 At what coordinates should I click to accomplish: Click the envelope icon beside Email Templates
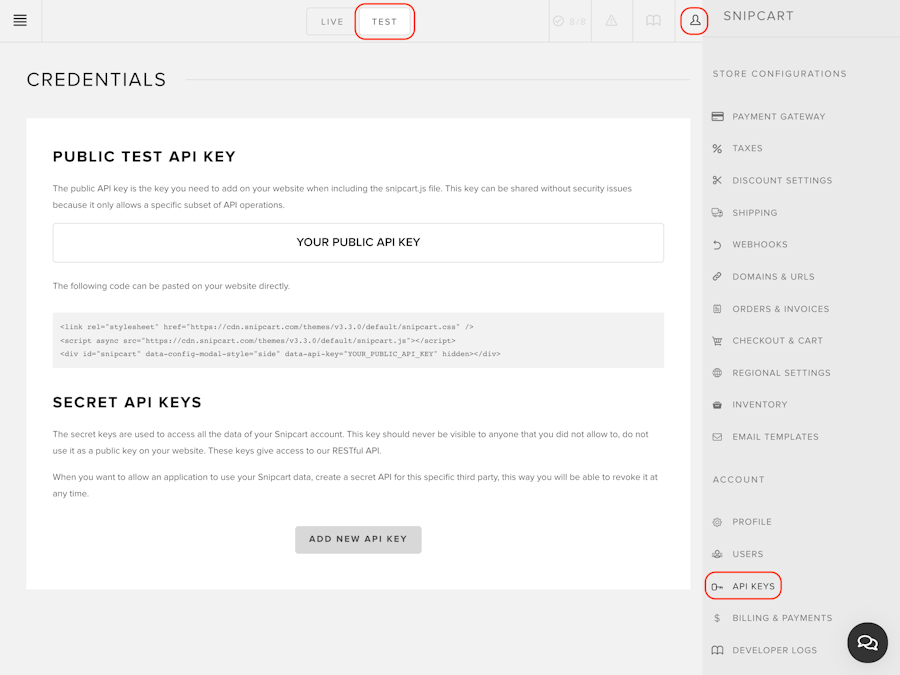click(717, 437)
